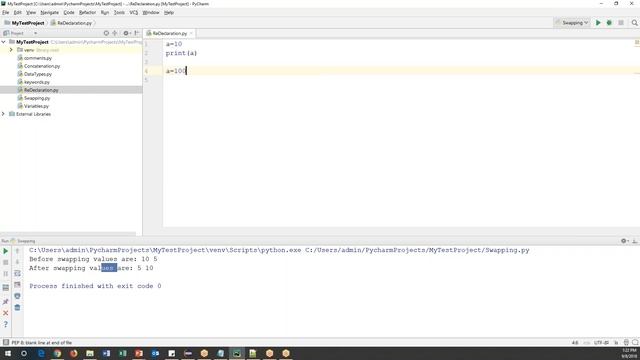Open Cortana search circle on taskbar

tap(24, 353)
